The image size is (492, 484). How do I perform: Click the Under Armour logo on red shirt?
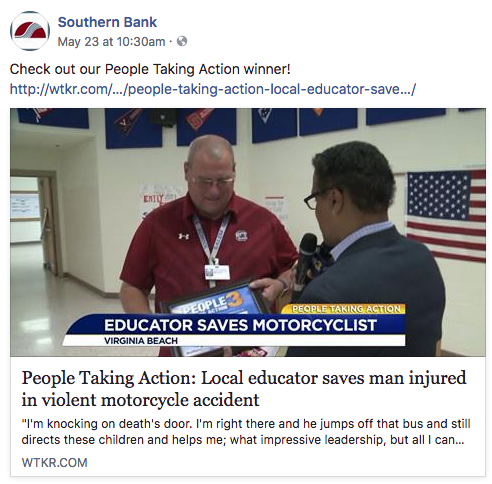pos(184,236)
